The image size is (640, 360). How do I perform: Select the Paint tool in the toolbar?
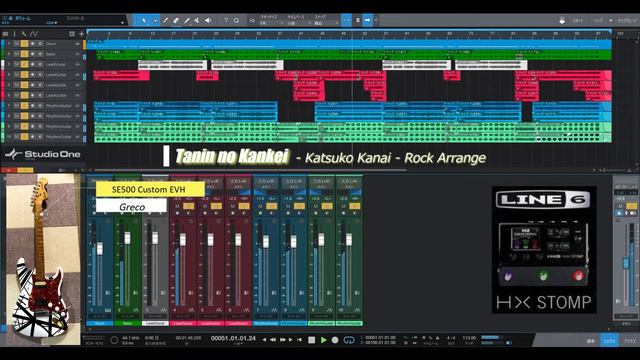[x=187, y=20]
